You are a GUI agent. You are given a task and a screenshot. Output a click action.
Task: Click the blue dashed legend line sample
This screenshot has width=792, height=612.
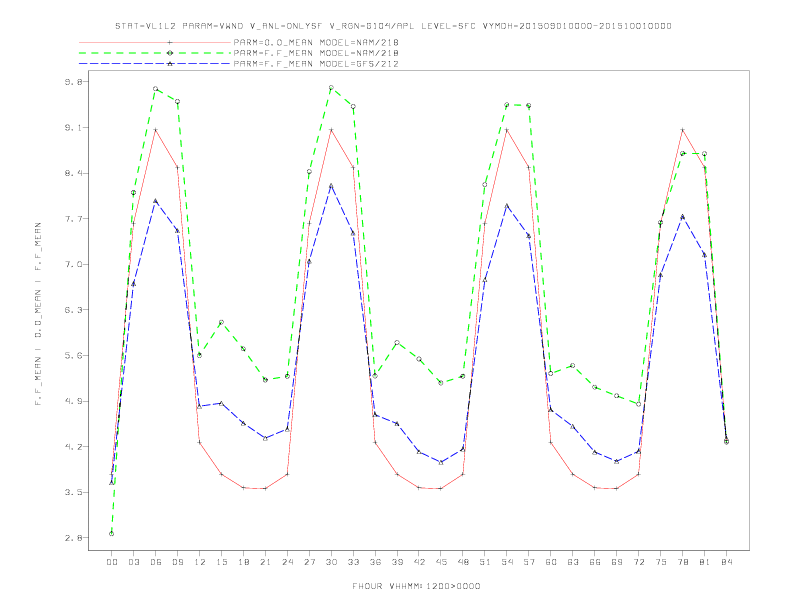point(155,64)
